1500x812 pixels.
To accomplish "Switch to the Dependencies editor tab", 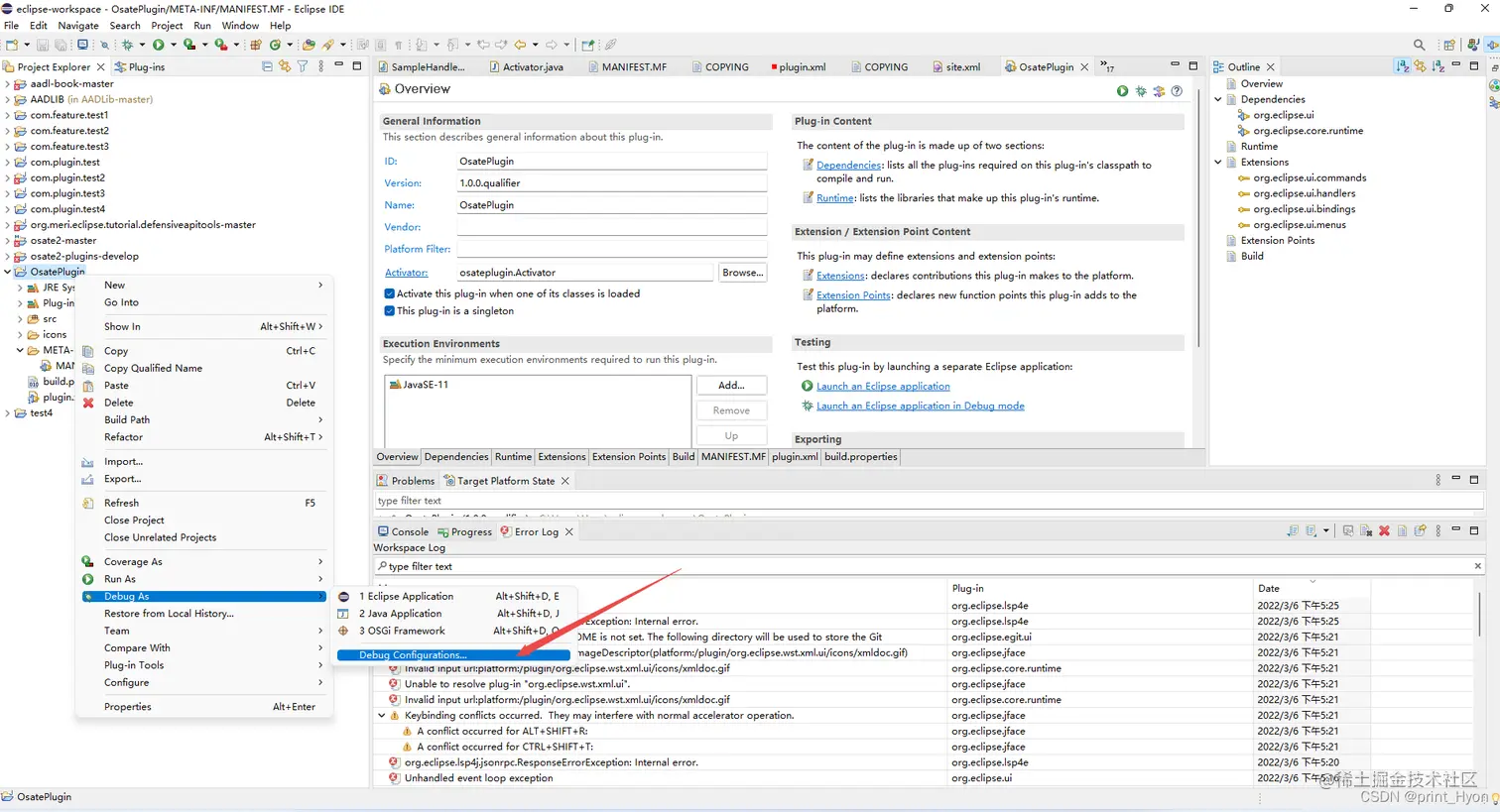I will (456, 457).
